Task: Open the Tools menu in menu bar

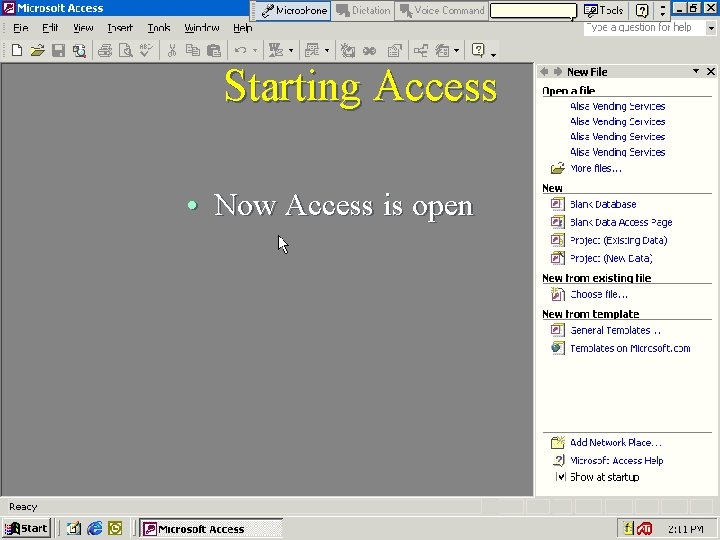Action: (159, 28)
